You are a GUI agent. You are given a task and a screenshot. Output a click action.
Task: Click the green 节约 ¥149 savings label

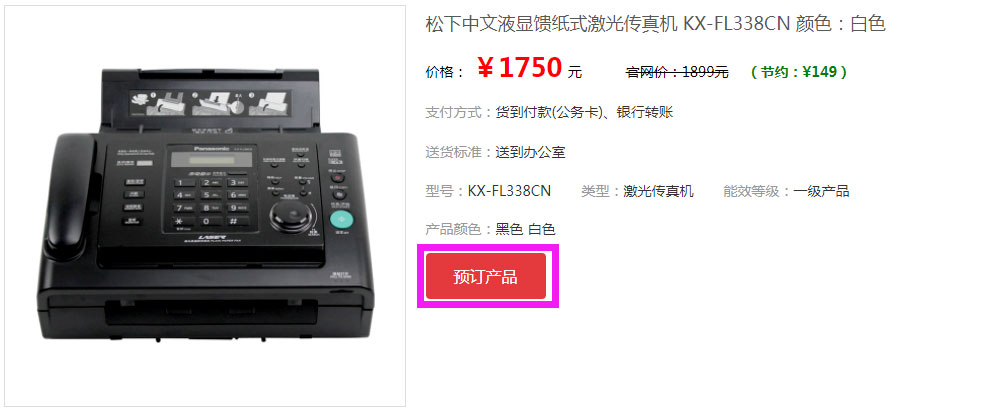tap(799, 72)
